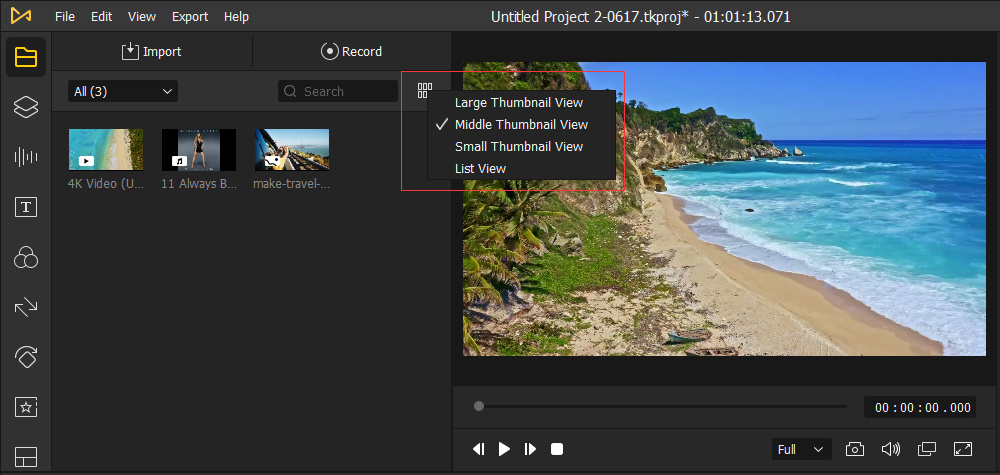Open the layers panel in sidebar
The height and width of the screenshot is (475, 1000).
(26, 108)
